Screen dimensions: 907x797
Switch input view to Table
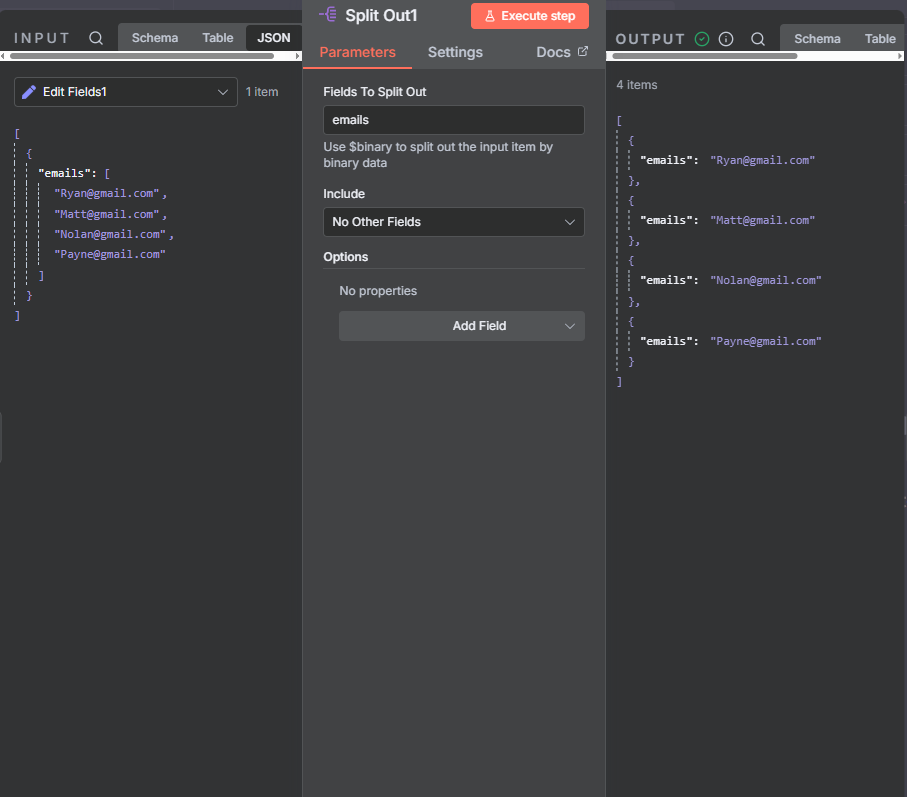coord(218,38)
